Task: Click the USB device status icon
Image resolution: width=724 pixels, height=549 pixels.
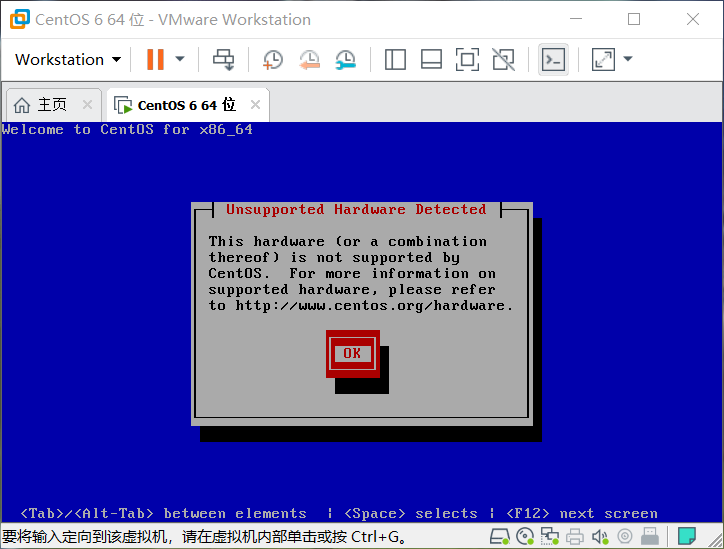Action: 650,536
